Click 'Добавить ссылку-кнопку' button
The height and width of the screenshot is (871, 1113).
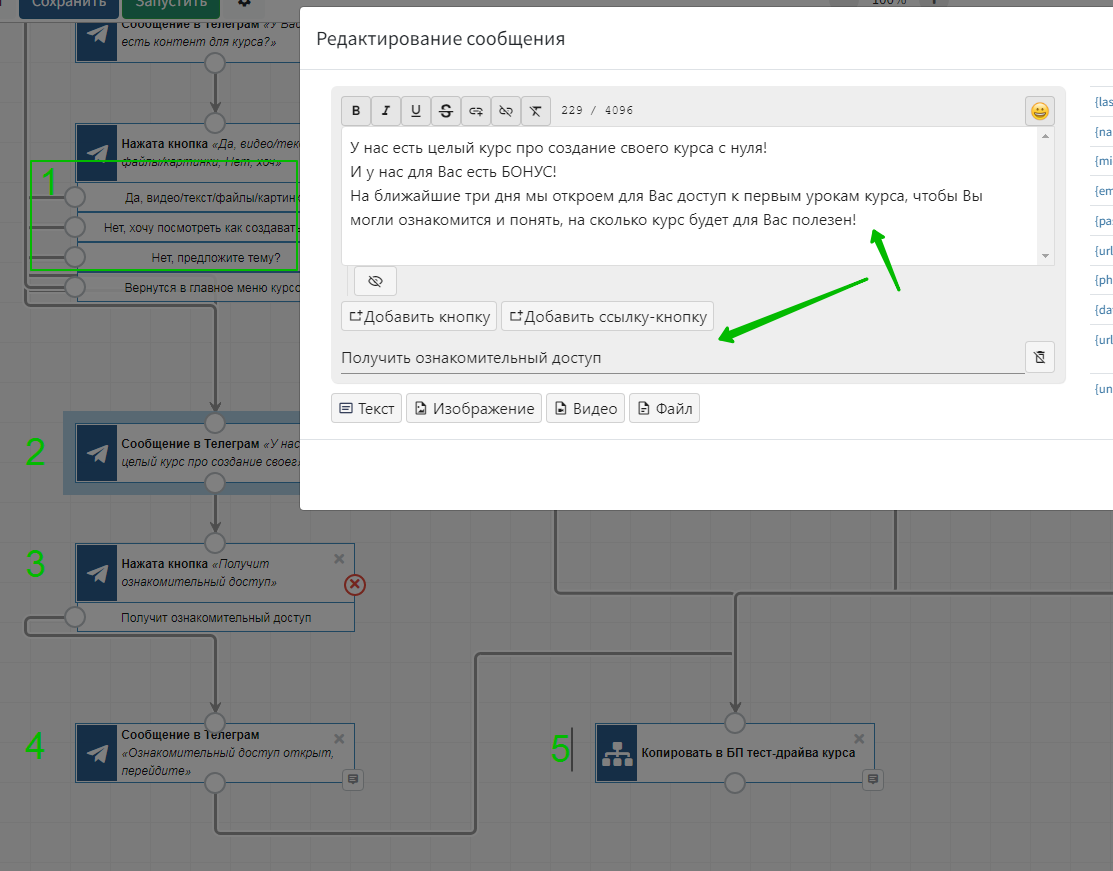point(607,317)
